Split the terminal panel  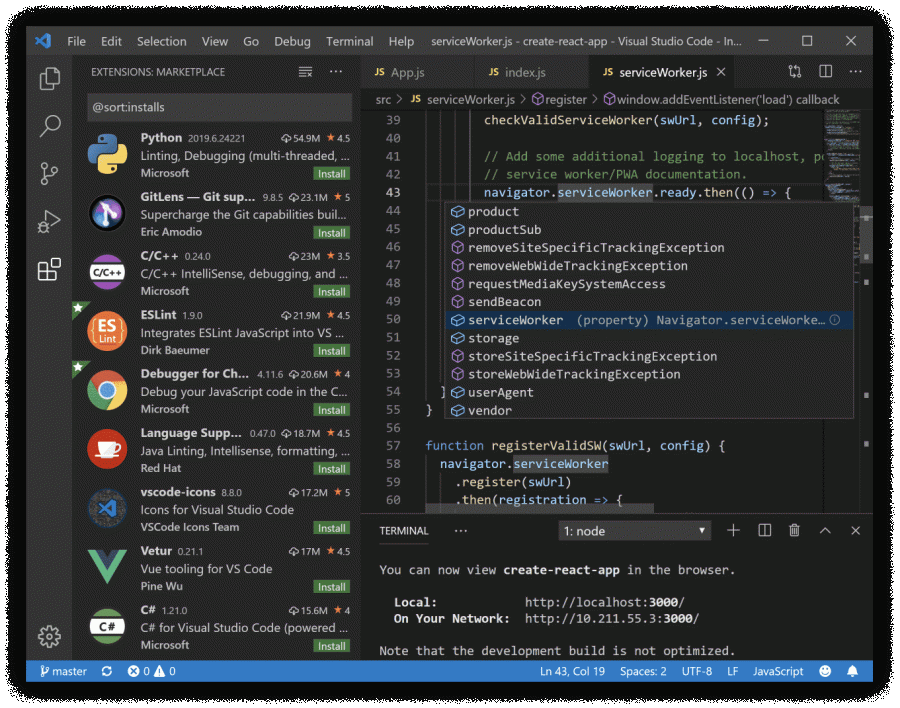pos(765,531)
